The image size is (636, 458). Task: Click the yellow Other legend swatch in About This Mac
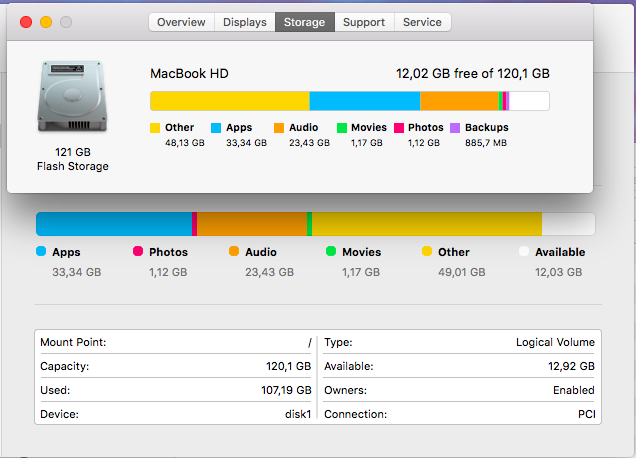[155, 128]
